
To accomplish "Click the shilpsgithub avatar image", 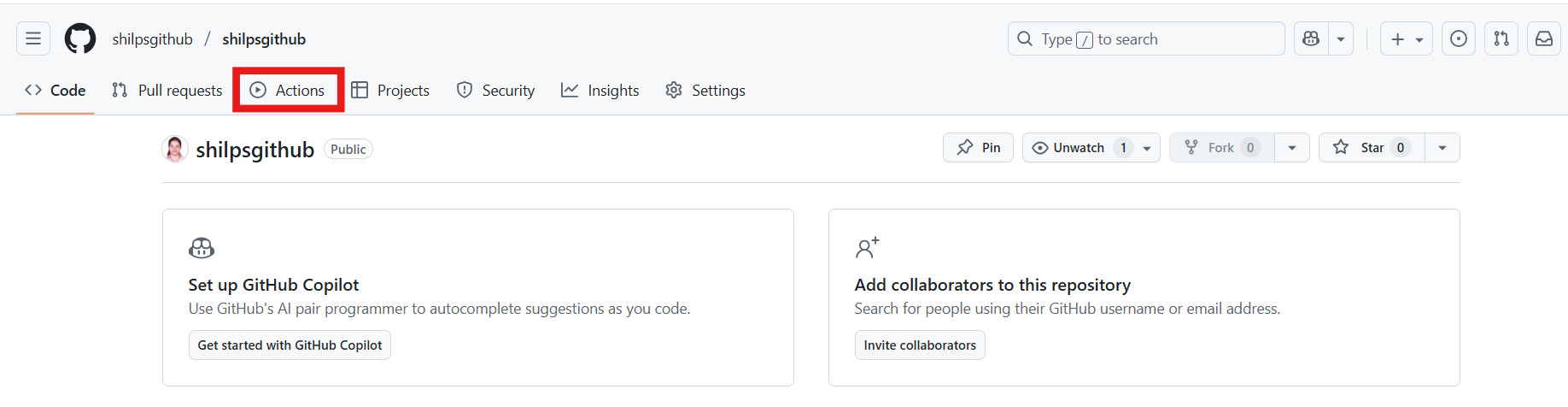I will tap(175, 149).
